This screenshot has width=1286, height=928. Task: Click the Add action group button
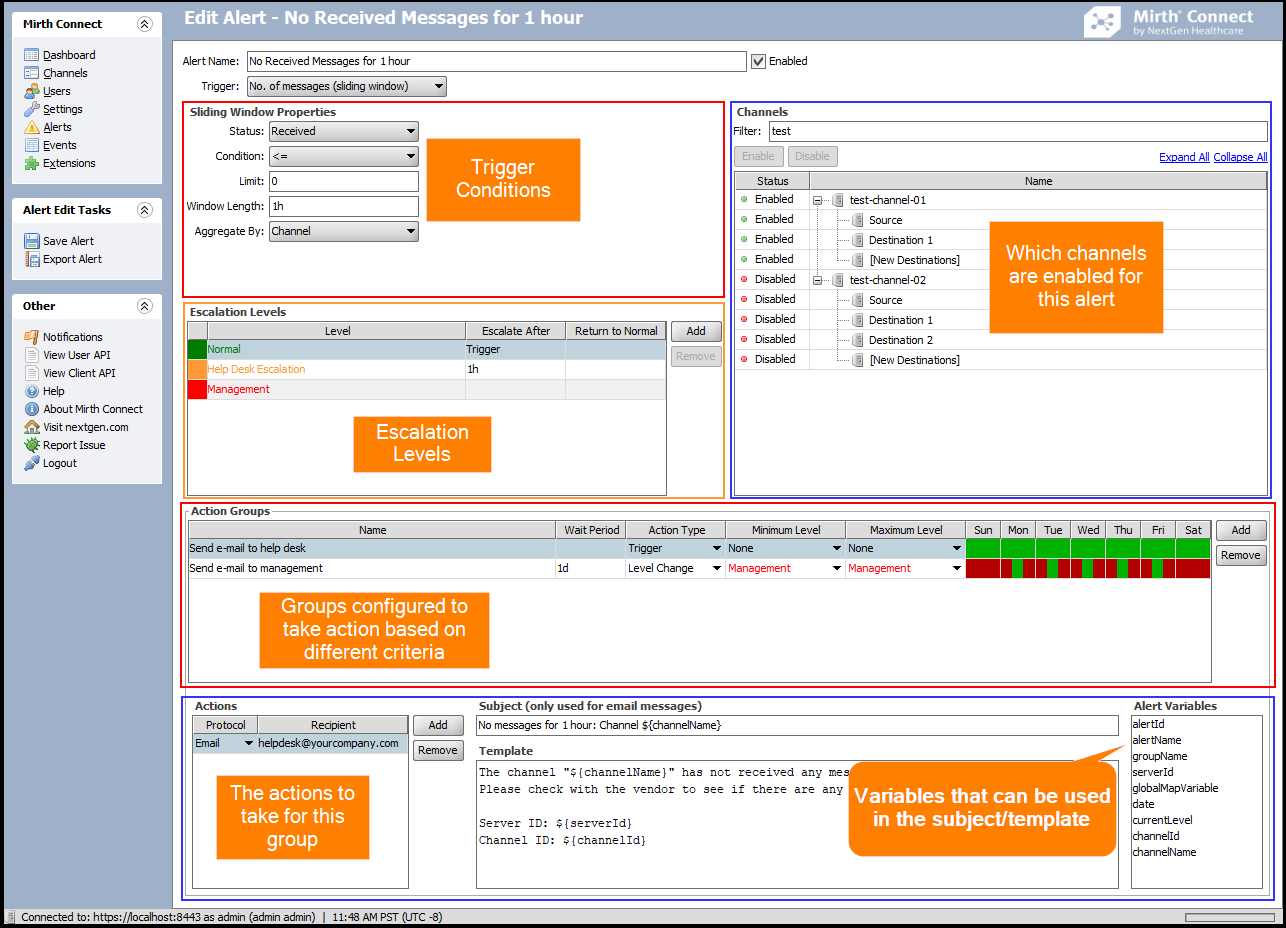pyautogui.click(x=1241, y=531)
